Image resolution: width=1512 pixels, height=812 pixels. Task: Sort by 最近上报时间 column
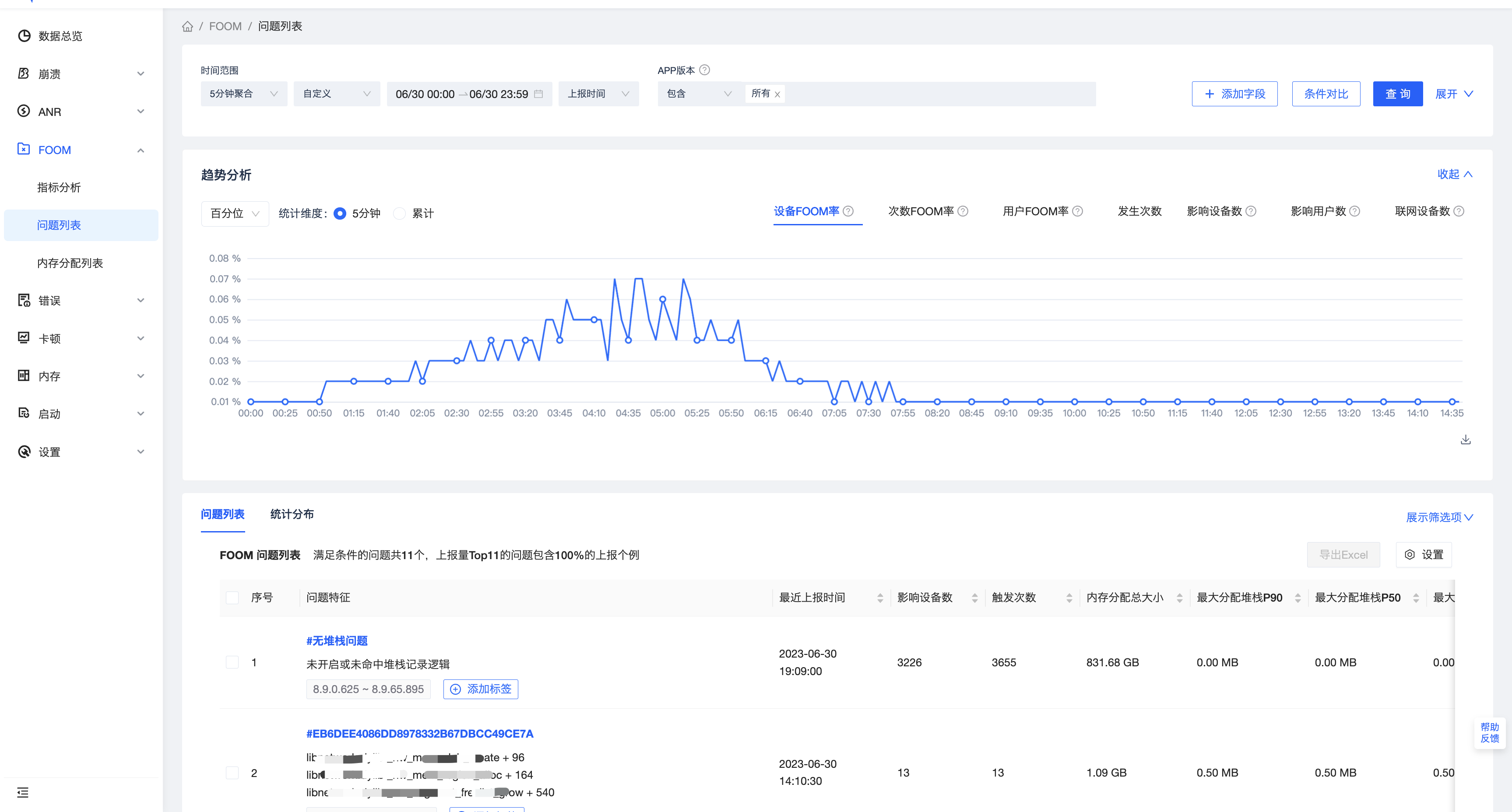click(880, 598)
